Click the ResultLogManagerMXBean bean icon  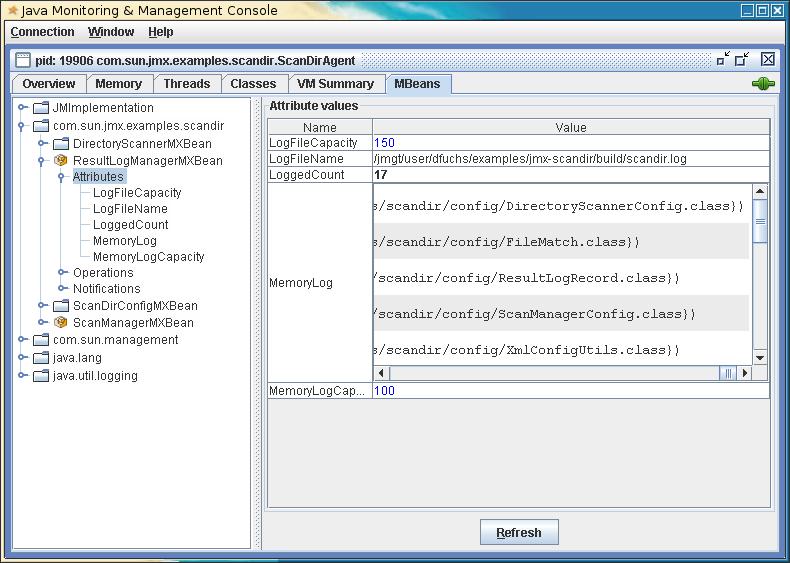(x=60, y=160)
